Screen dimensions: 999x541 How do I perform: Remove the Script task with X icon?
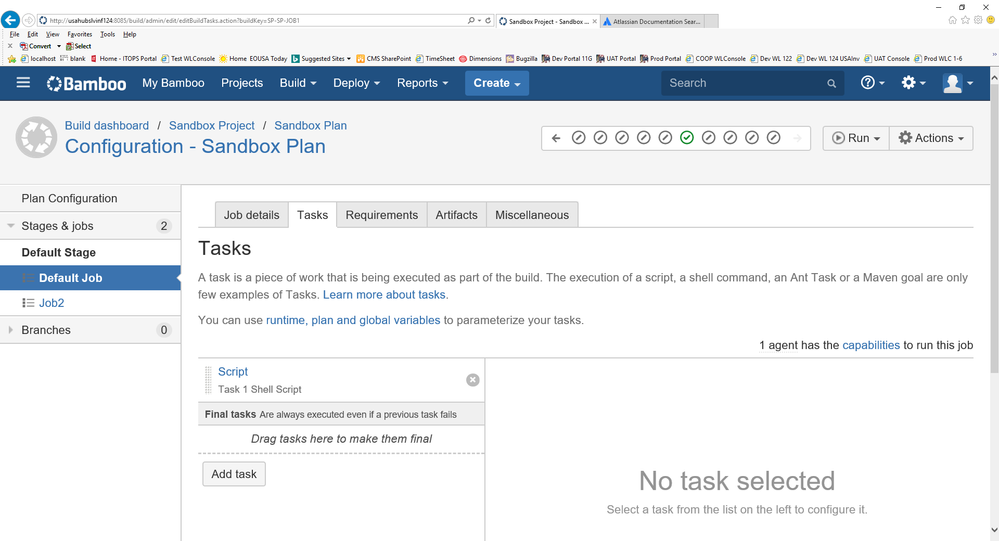472,380
